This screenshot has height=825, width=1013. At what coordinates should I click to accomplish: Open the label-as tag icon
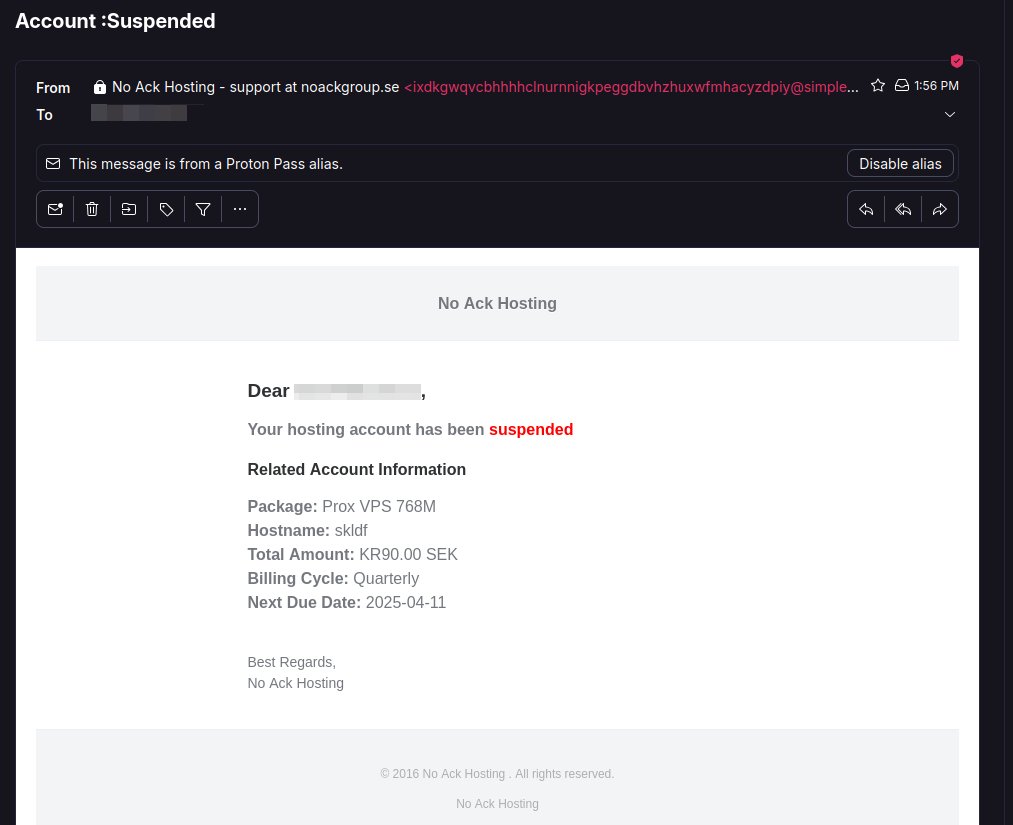[x=166, y=209]
